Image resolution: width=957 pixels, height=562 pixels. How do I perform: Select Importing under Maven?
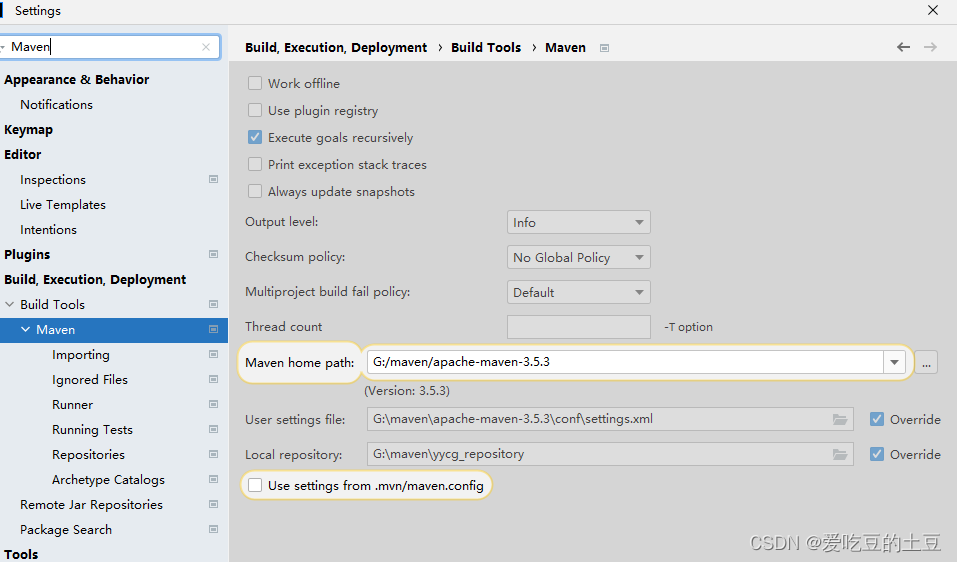coord(81,355)
